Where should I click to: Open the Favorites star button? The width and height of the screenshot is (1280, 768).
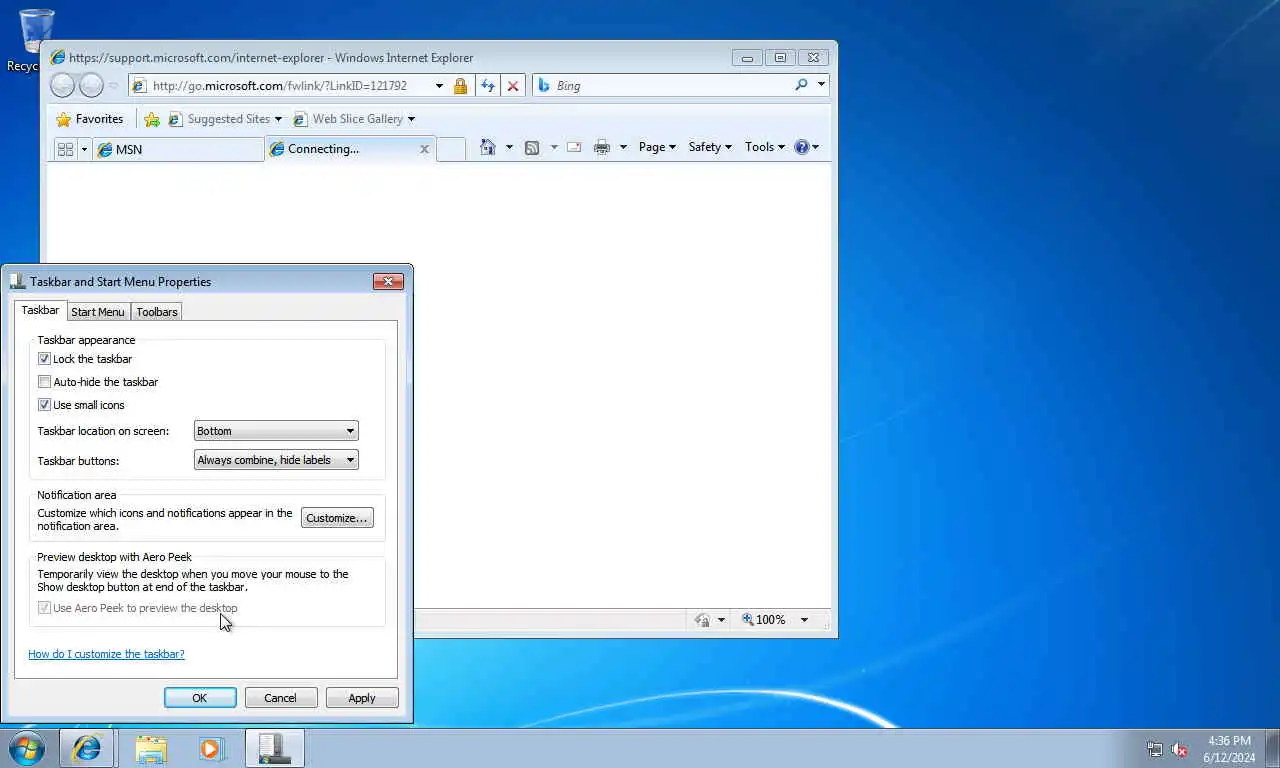(x=90, y=119)
